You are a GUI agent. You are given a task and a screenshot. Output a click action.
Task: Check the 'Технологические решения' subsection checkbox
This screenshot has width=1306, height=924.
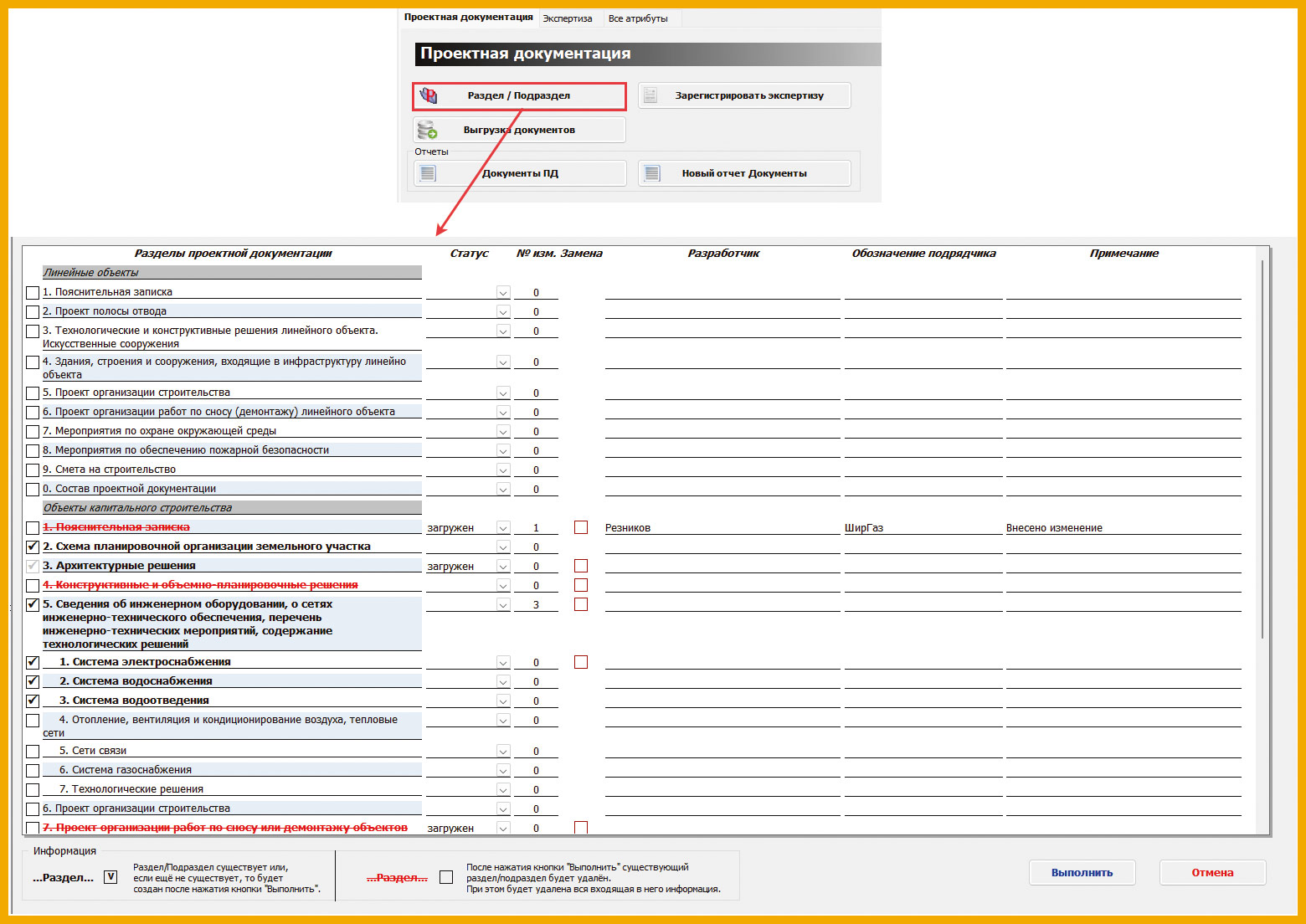(x=33, y=790)
